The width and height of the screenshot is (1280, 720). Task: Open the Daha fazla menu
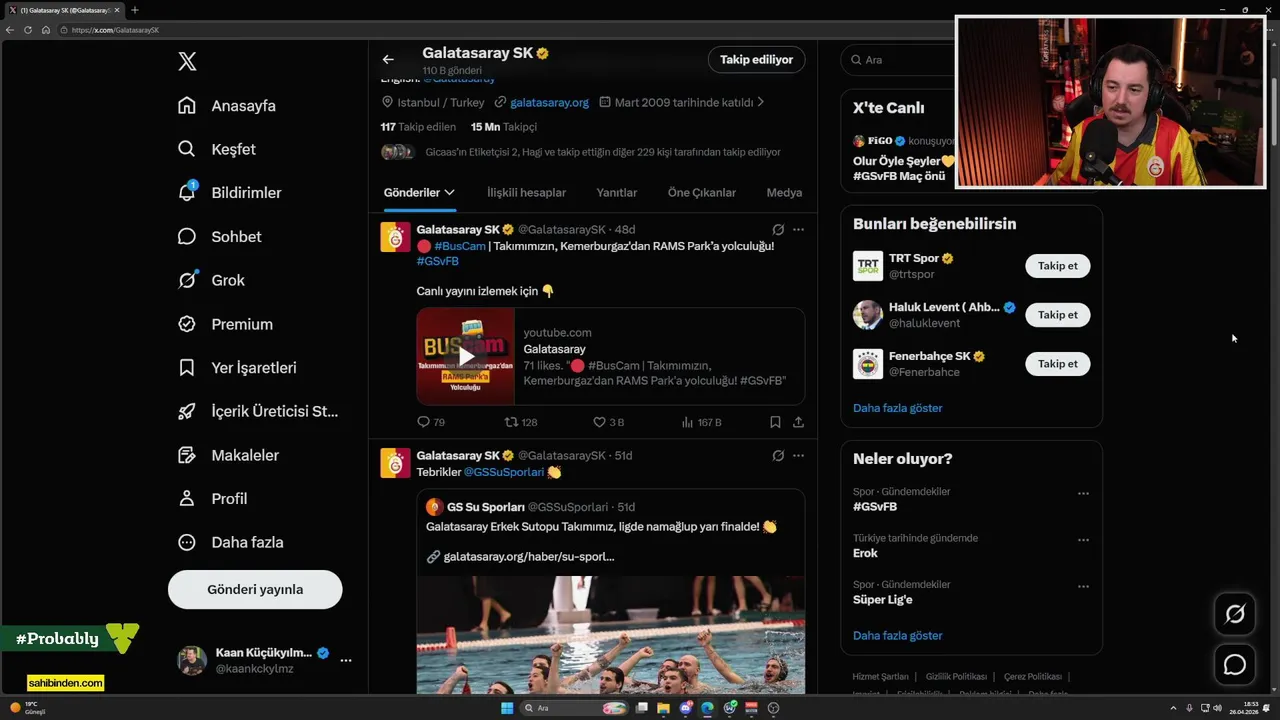(230, 542)
